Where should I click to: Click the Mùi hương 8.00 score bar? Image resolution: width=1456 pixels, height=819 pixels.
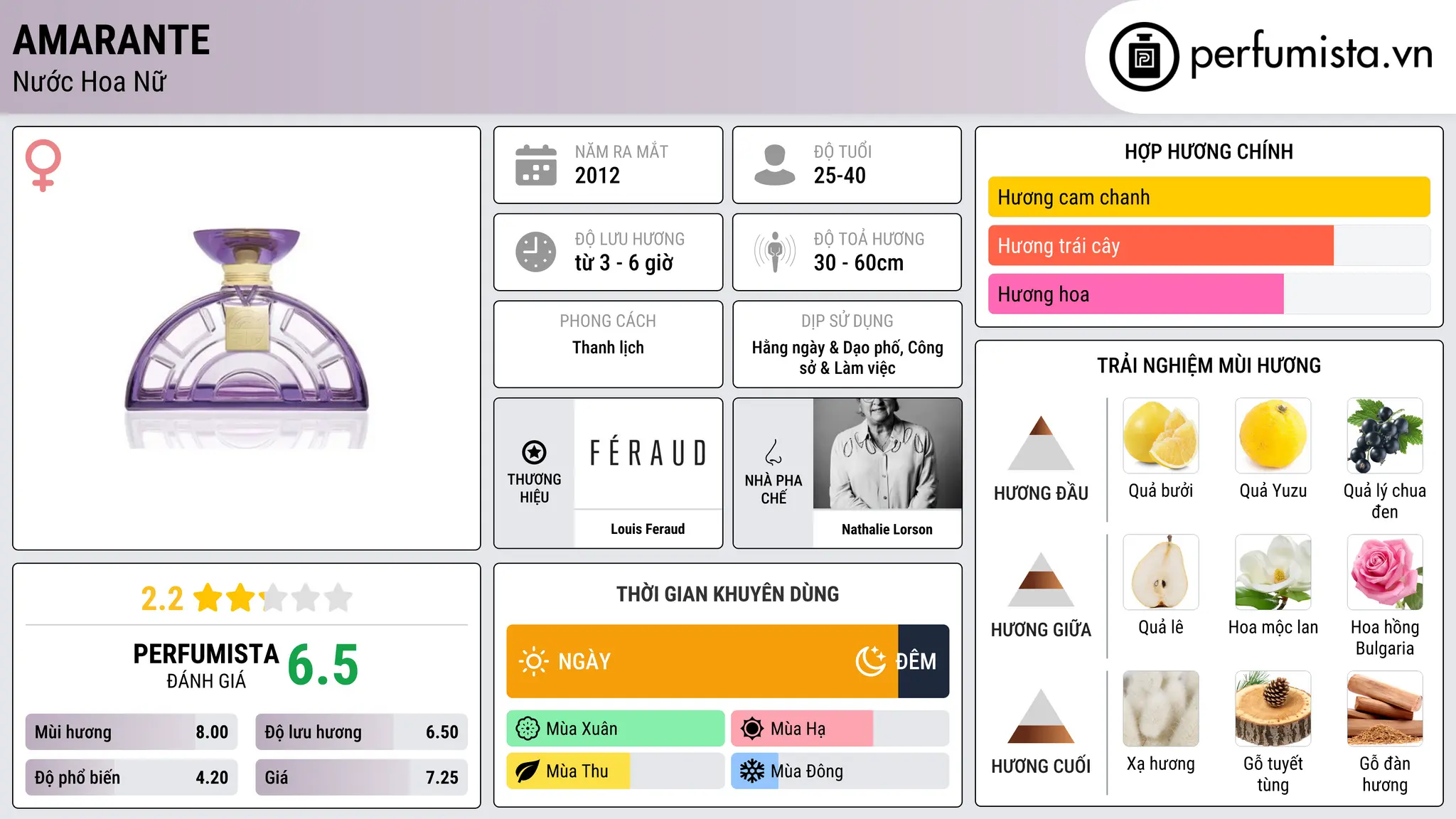coord(132,732)
